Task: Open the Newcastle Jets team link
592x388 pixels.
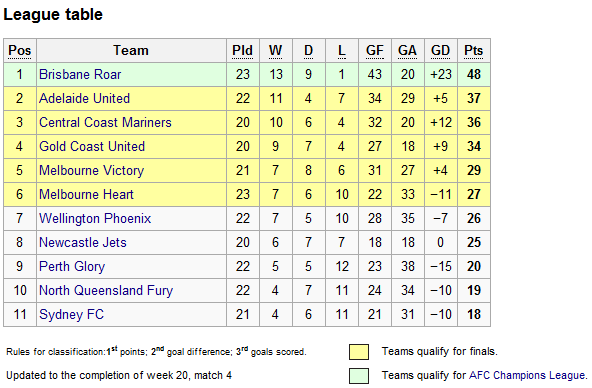Action: (83, 242)
